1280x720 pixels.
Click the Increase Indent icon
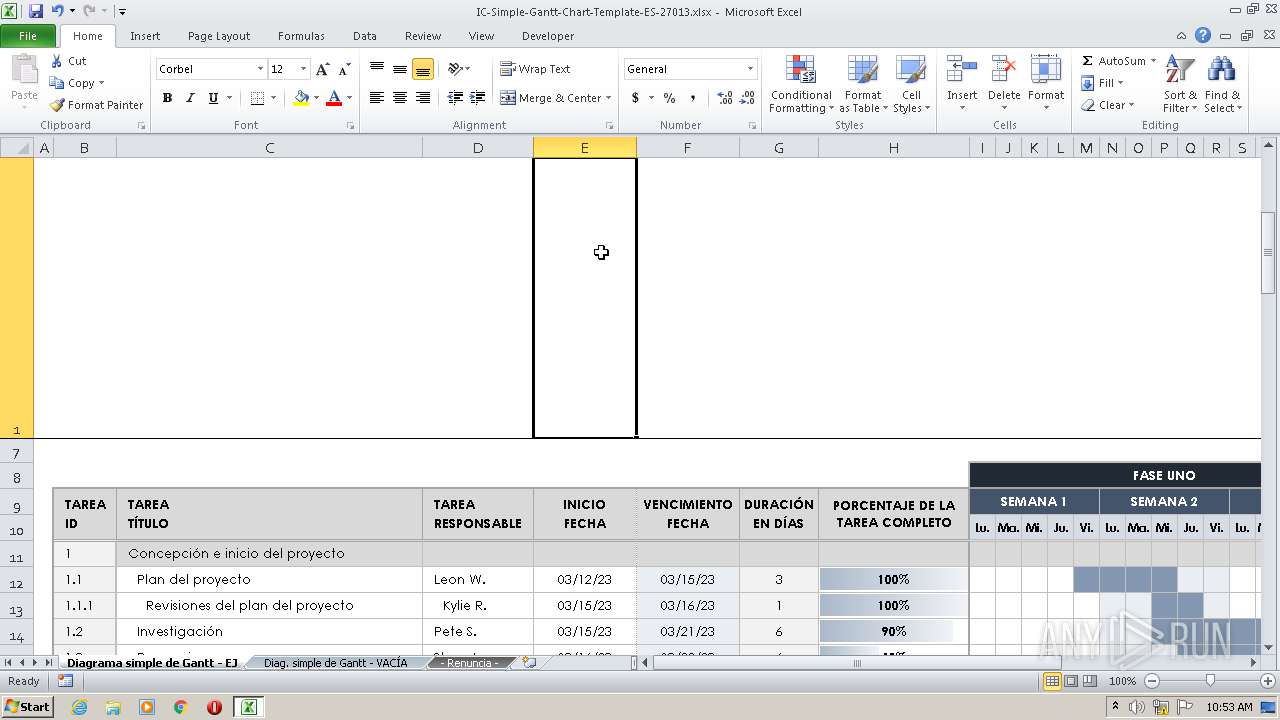pos(478,98)
